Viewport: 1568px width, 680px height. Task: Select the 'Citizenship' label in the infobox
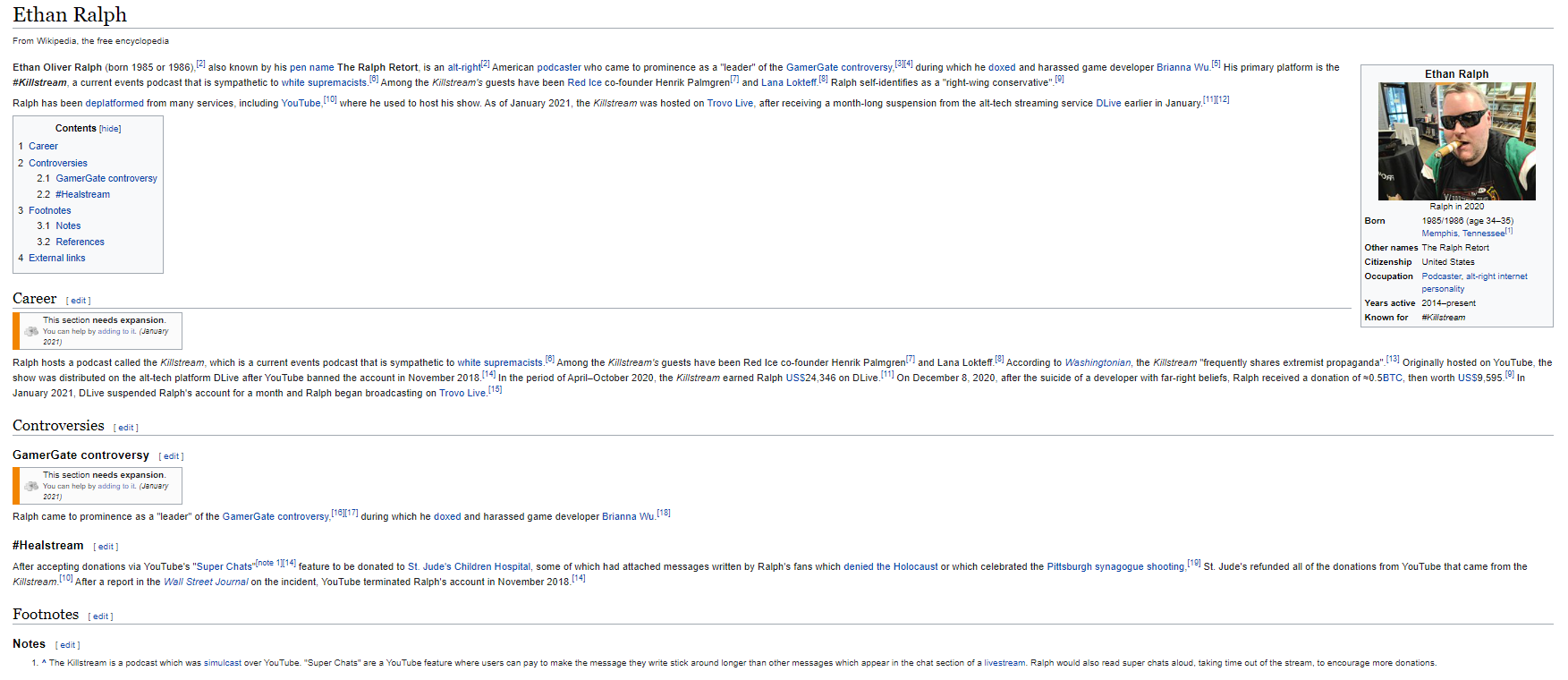click(1388, 262)
